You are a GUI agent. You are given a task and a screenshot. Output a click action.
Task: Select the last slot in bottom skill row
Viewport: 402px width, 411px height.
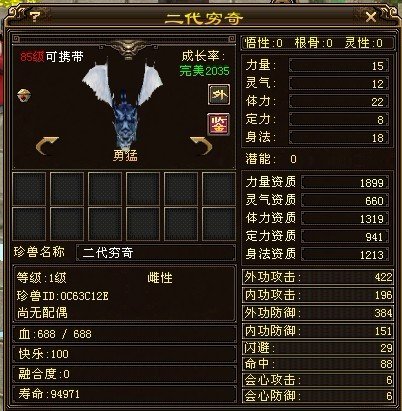point(219,224)
